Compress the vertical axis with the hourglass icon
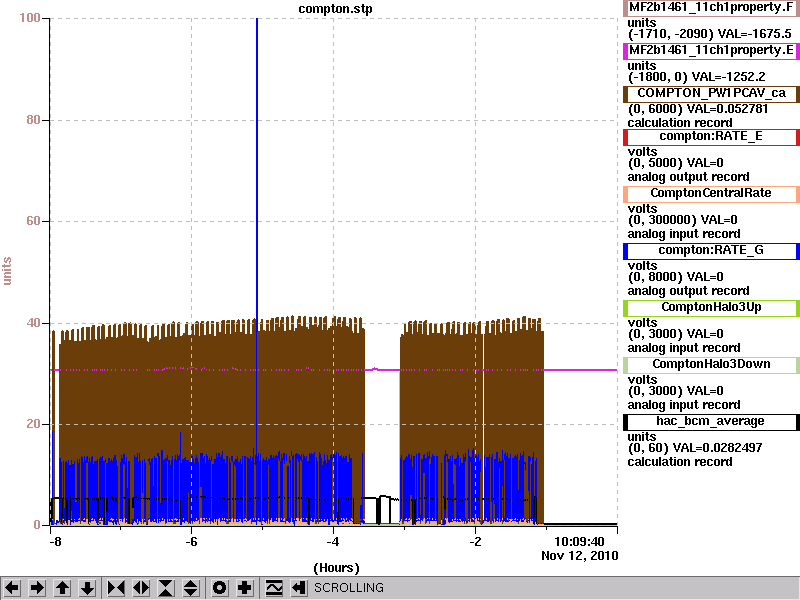 (166, 588)
